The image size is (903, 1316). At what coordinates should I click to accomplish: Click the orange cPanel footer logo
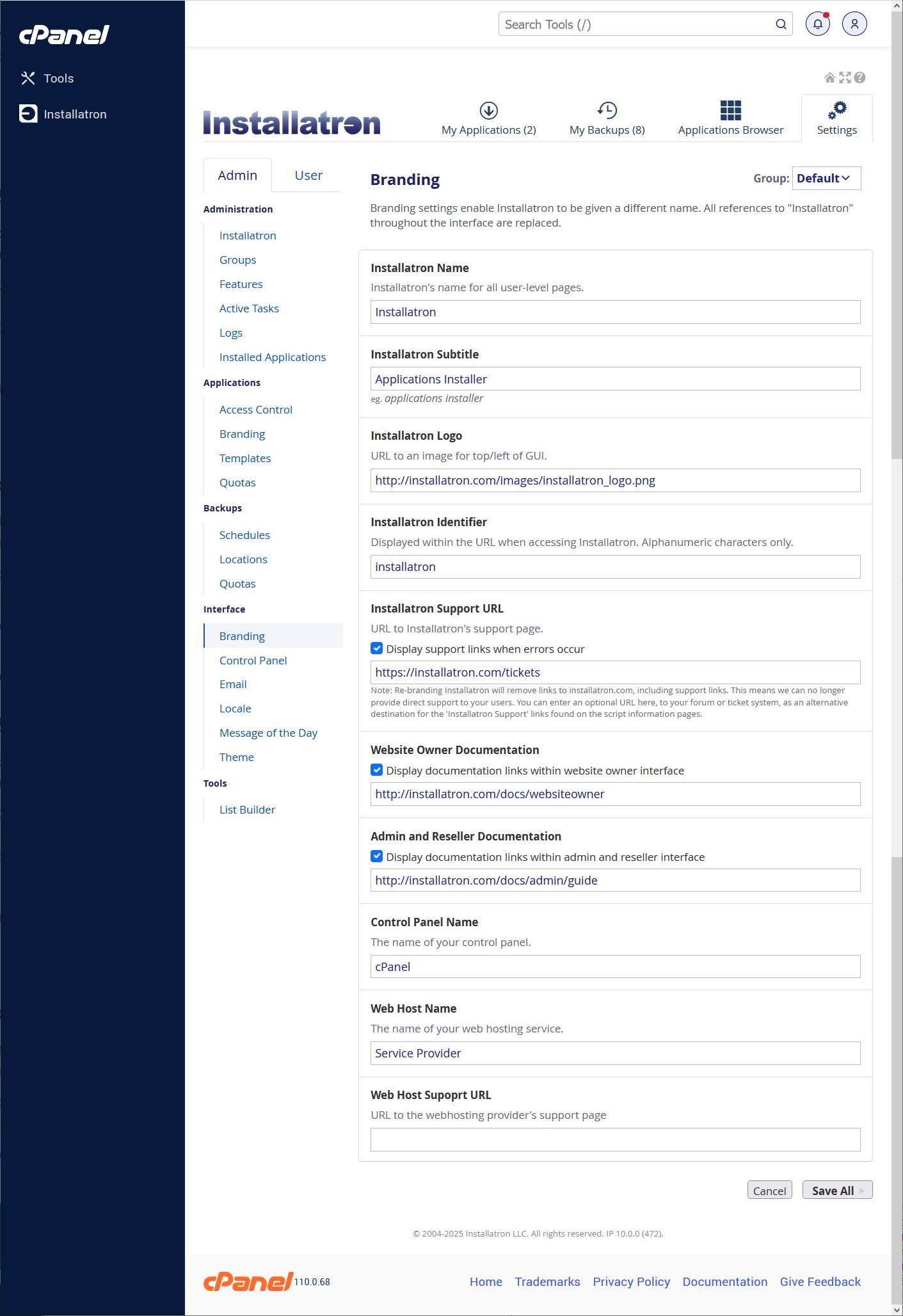tap(248, 1281)
